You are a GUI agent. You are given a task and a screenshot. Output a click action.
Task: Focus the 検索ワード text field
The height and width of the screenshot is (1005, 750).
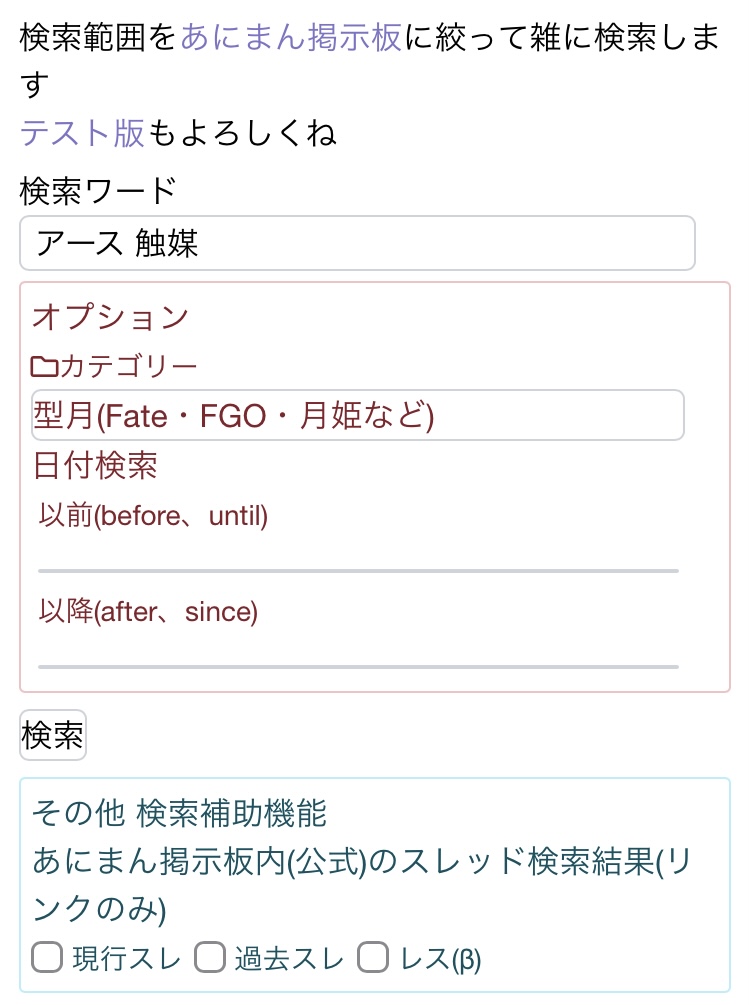click(357, 243)
